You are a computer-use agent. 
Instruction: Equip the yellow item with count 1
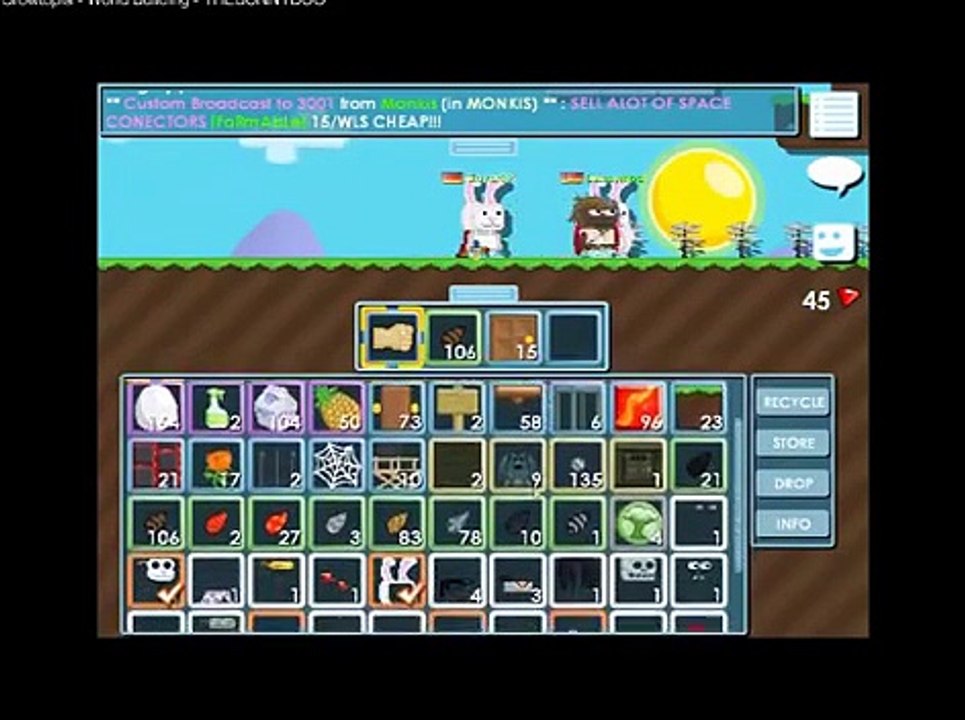click(x=277, y=580)
